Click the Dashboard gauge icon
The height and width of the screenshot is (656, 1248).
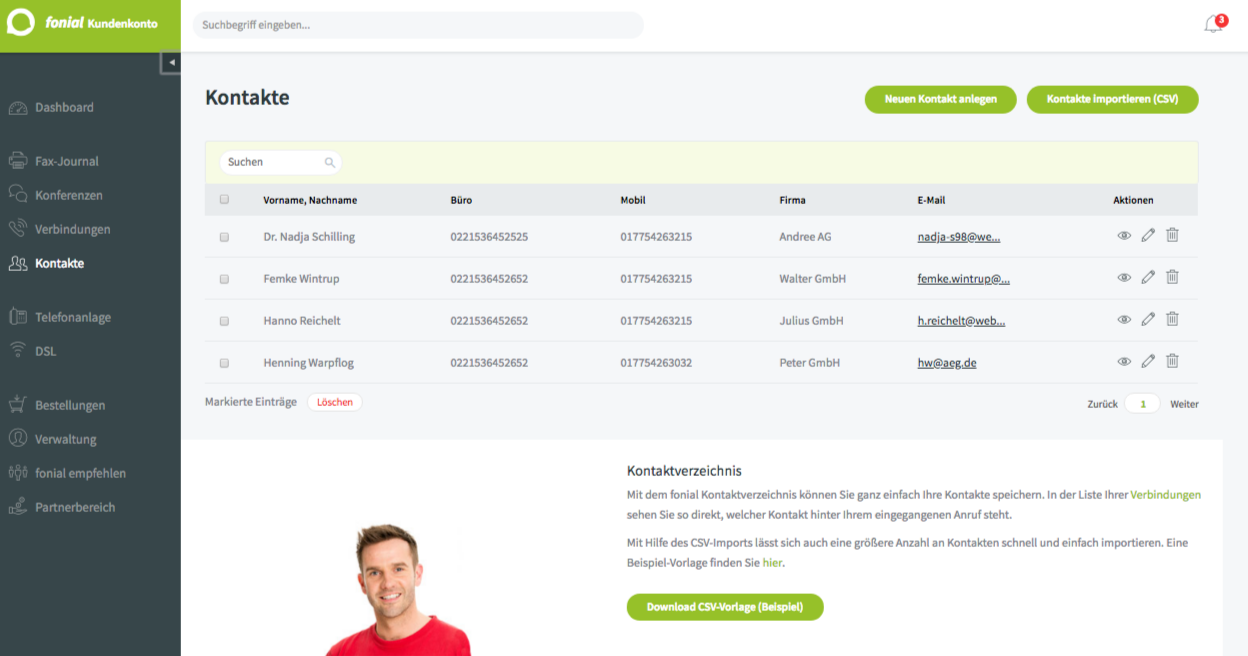point(17,108)
